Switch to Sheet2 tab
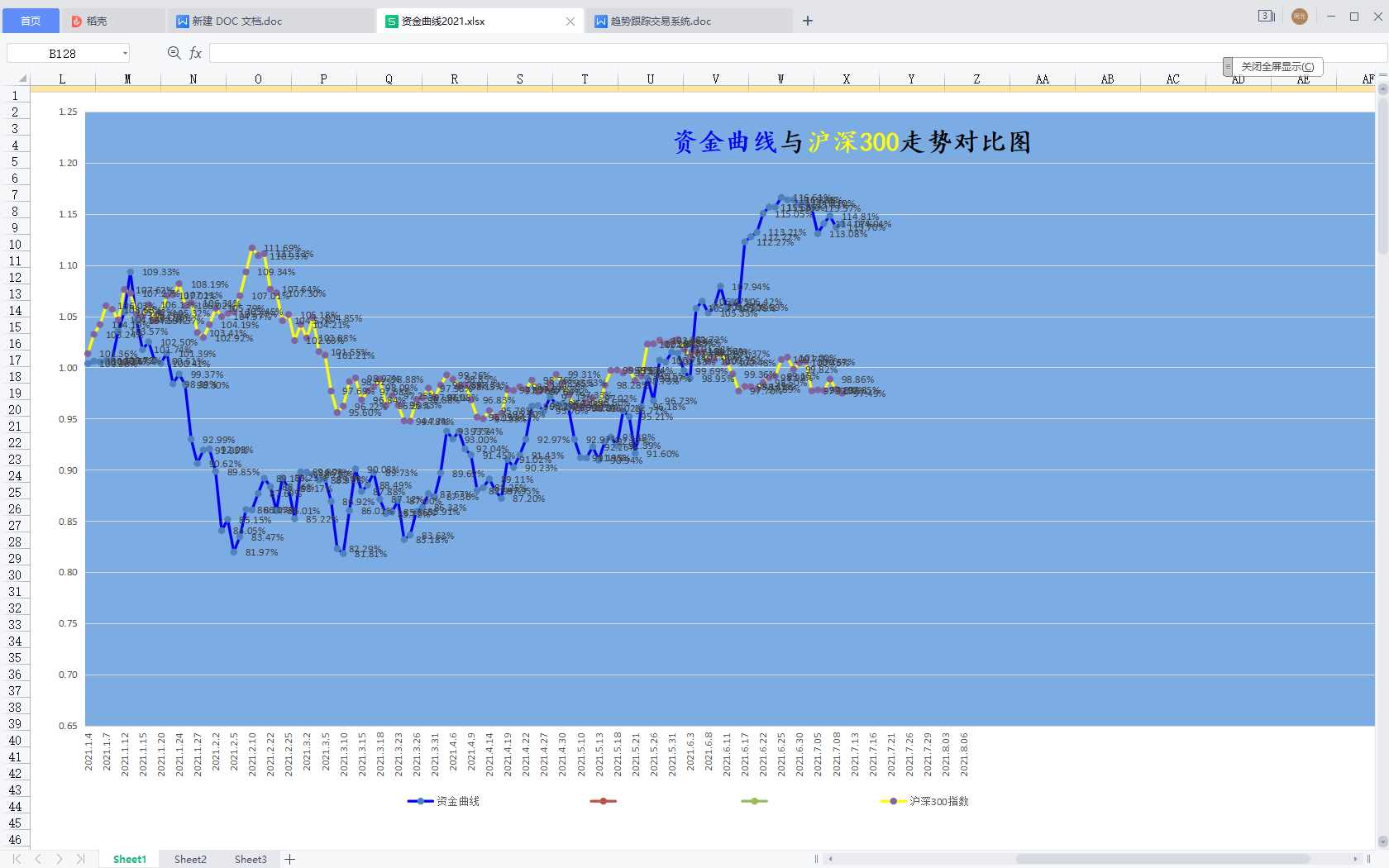This screenshot has height=868, width=1389. (x=190, y=859)
